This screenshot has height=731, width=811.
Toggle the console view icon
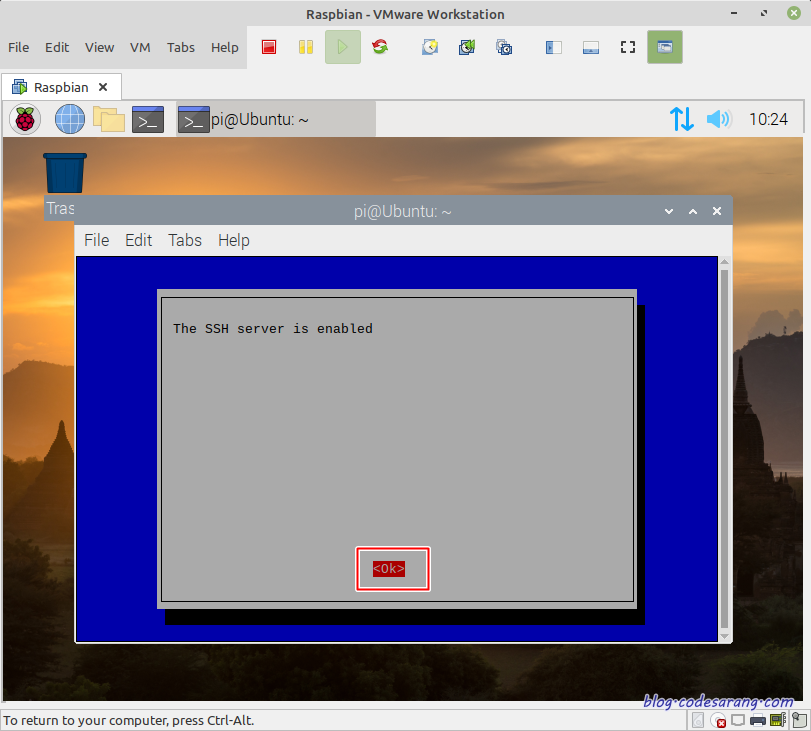pos(665,47)
